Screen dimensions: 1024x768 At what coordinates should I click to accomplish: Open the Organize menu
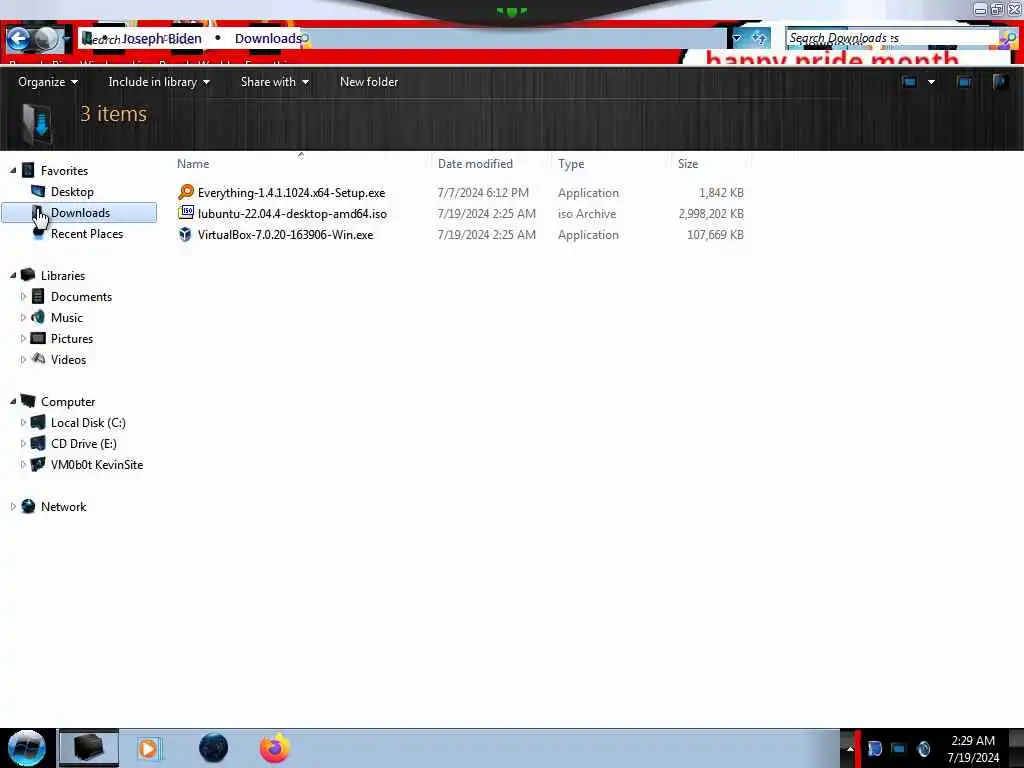[48, 82]
